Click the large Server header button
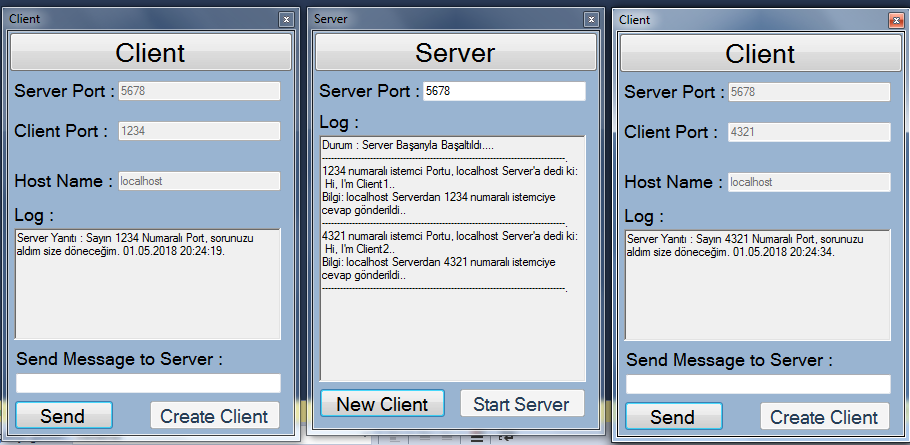This screenshot has width=910, height=445. click(455, 53)
